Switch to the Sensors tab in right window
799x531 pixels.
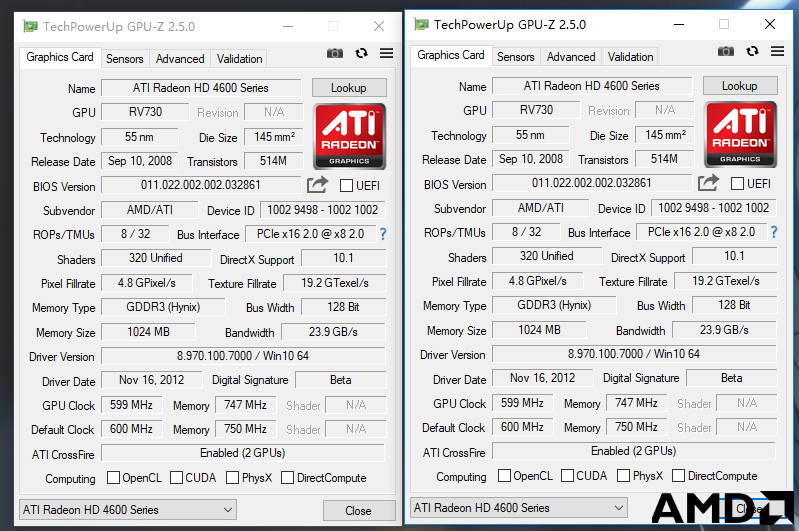pos(515,57)
